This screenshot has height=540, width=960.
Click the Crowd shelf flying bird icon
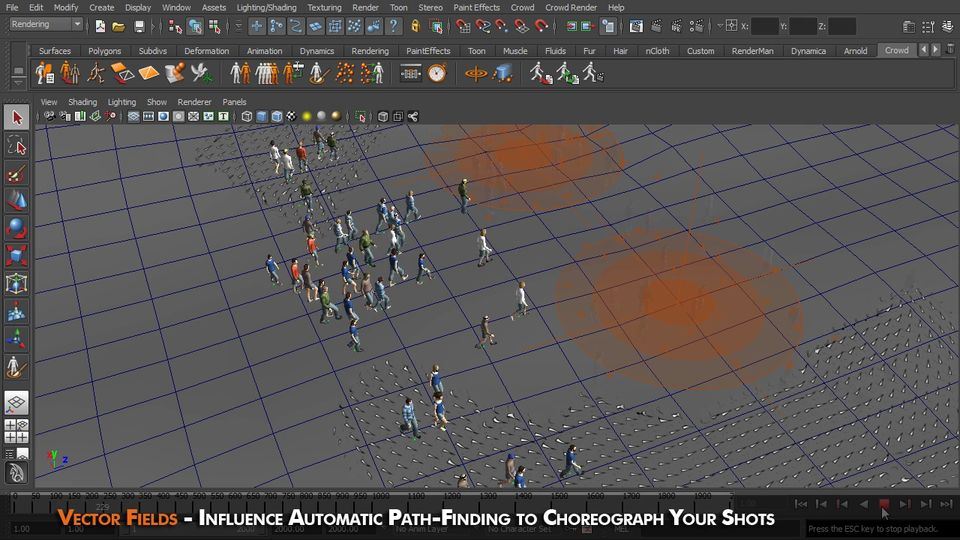coord(201,73)
